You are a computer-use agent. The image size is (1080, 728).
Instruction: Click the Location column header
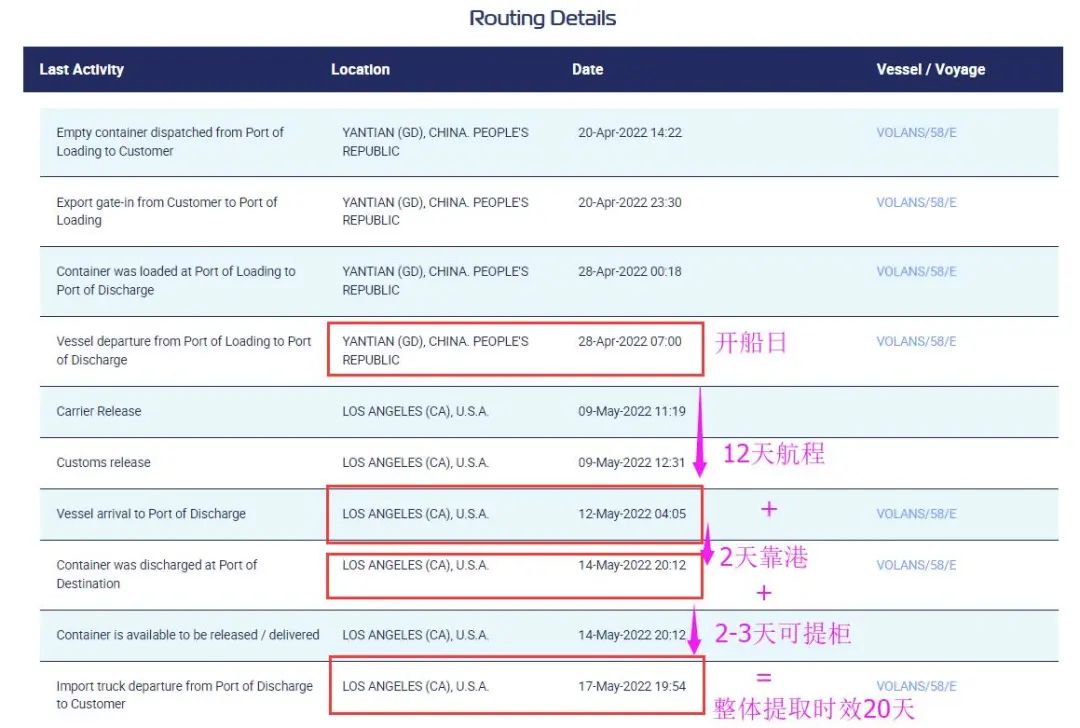click(360, 70)
